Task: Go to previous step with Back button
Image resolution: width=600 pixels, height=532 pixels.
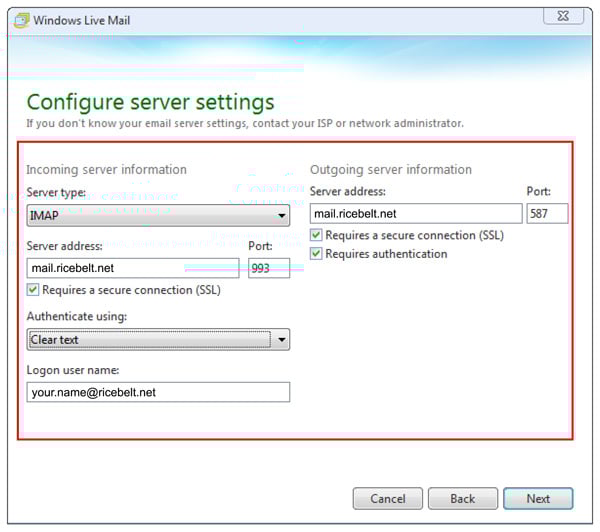Action: pos(462,498)
